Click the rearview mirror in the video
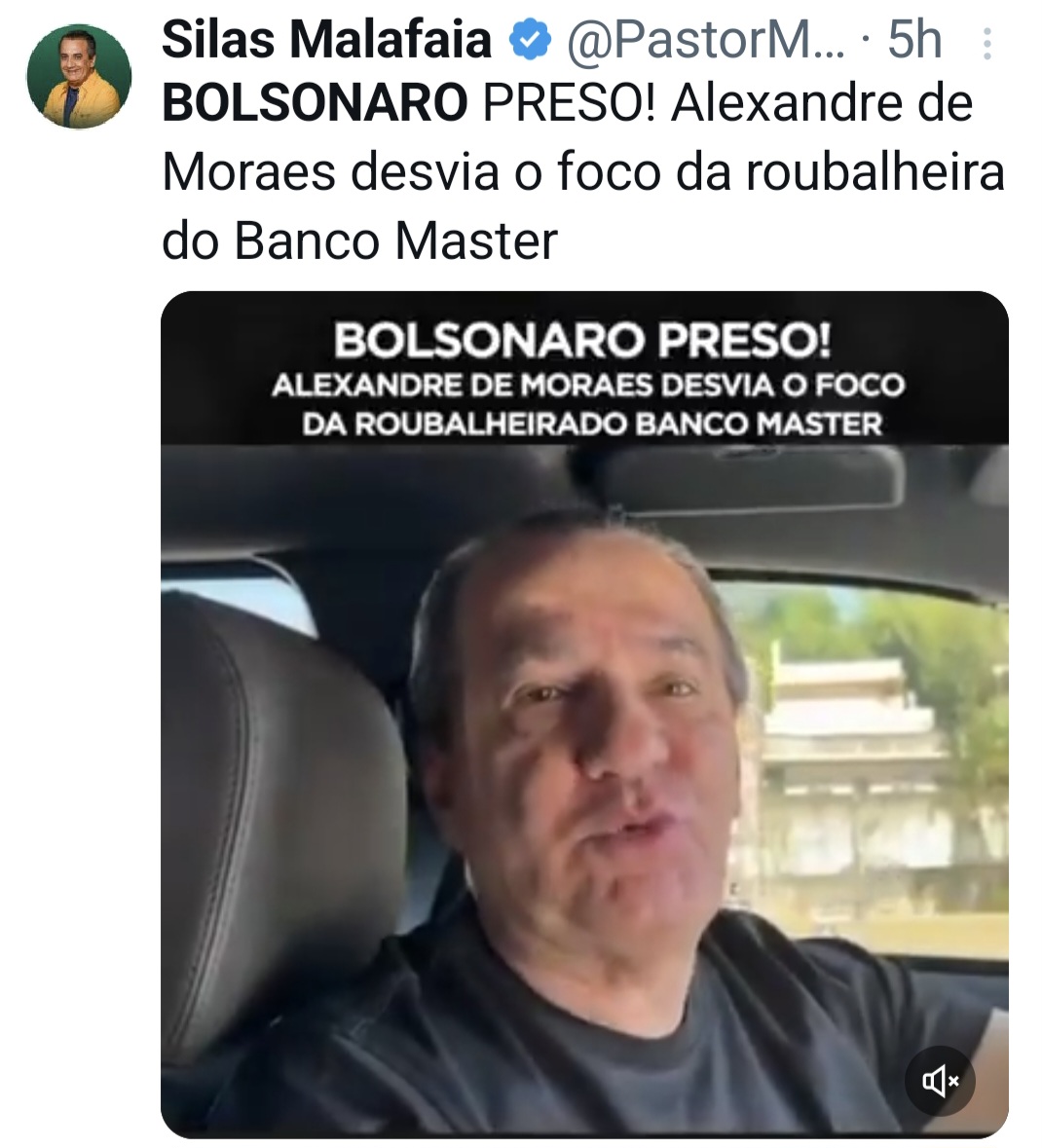Viewport: 1042px width, 1148px height. tap(754, 476)
